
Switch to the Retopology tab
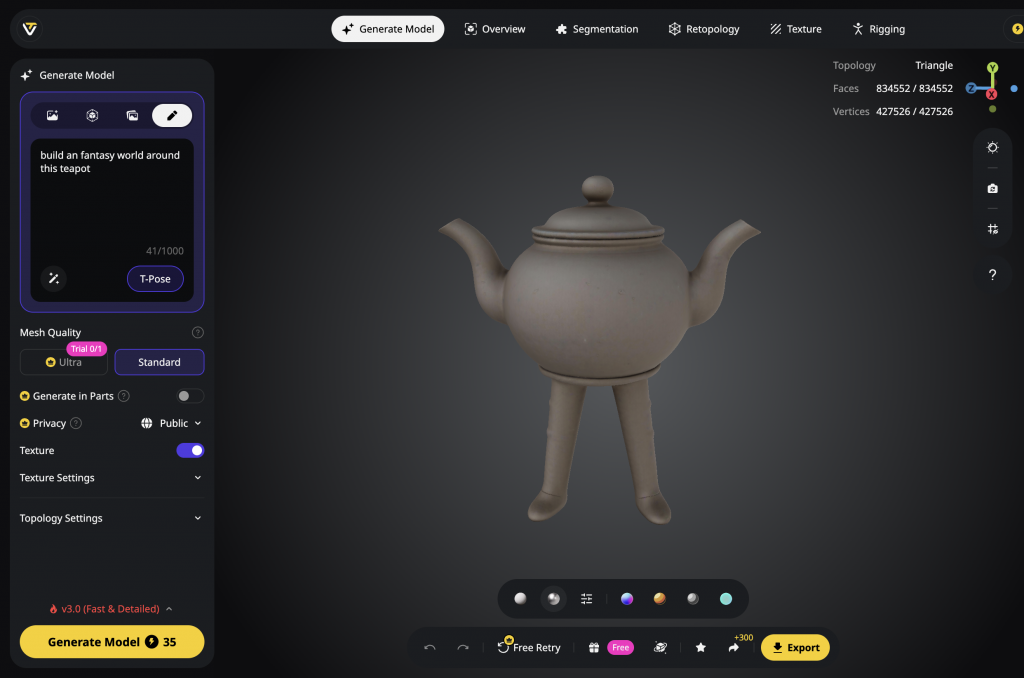(x=704, y=29)
